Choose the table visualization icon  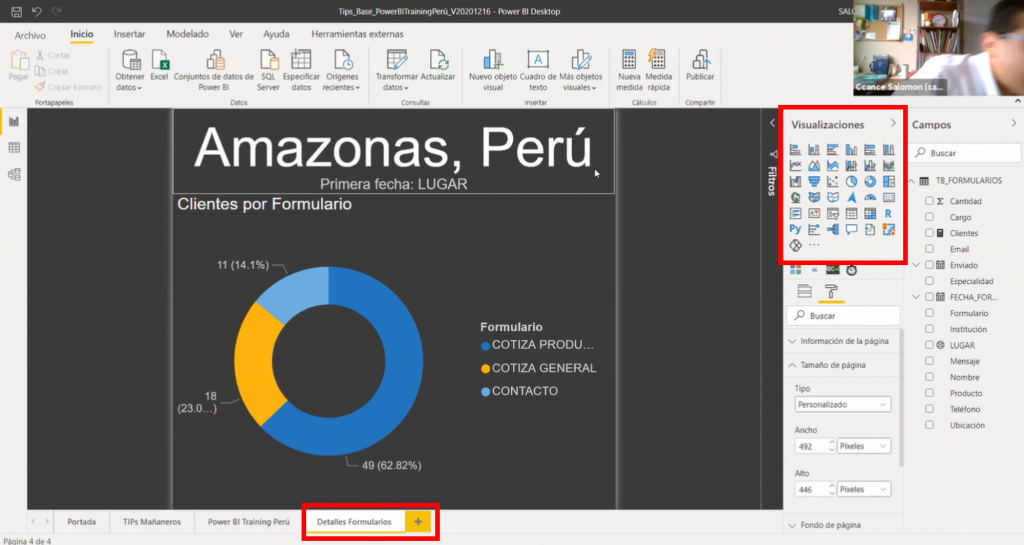[852, 213]
